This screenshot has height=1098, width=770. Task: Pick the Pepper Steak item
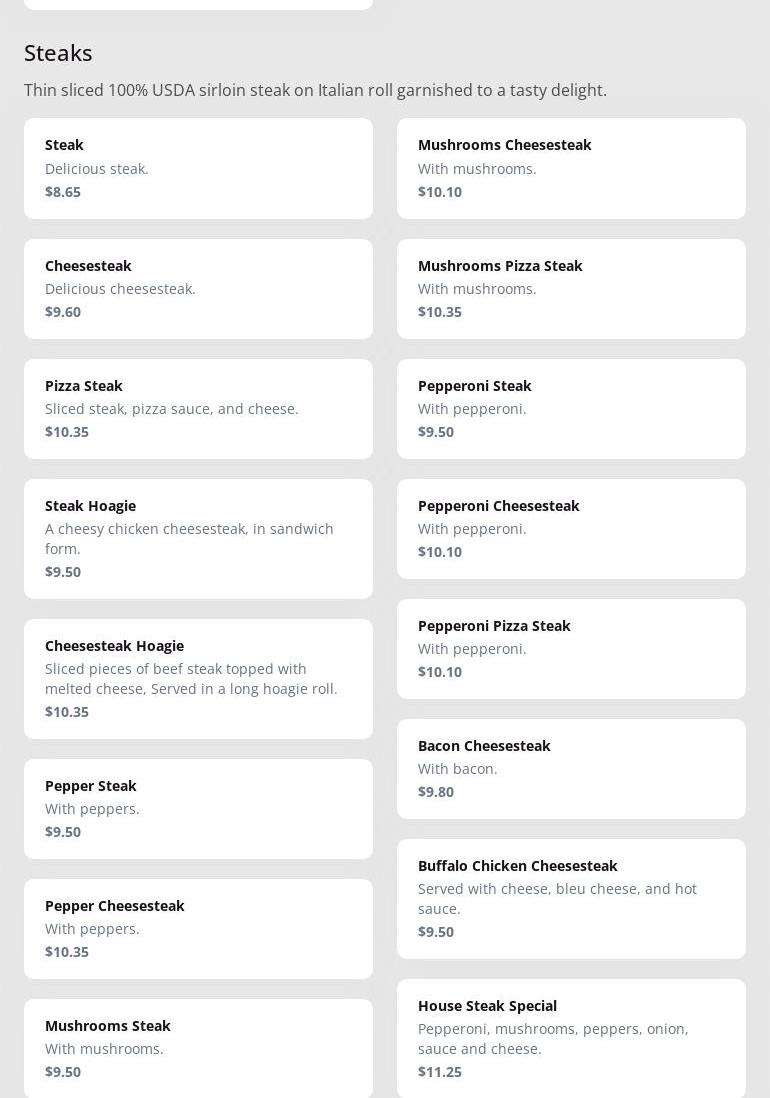pos(198,808)
